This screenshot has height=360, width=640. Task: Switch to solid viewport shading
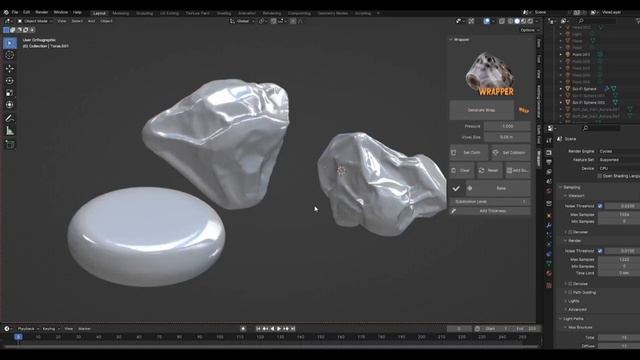(x=517, y=21)
